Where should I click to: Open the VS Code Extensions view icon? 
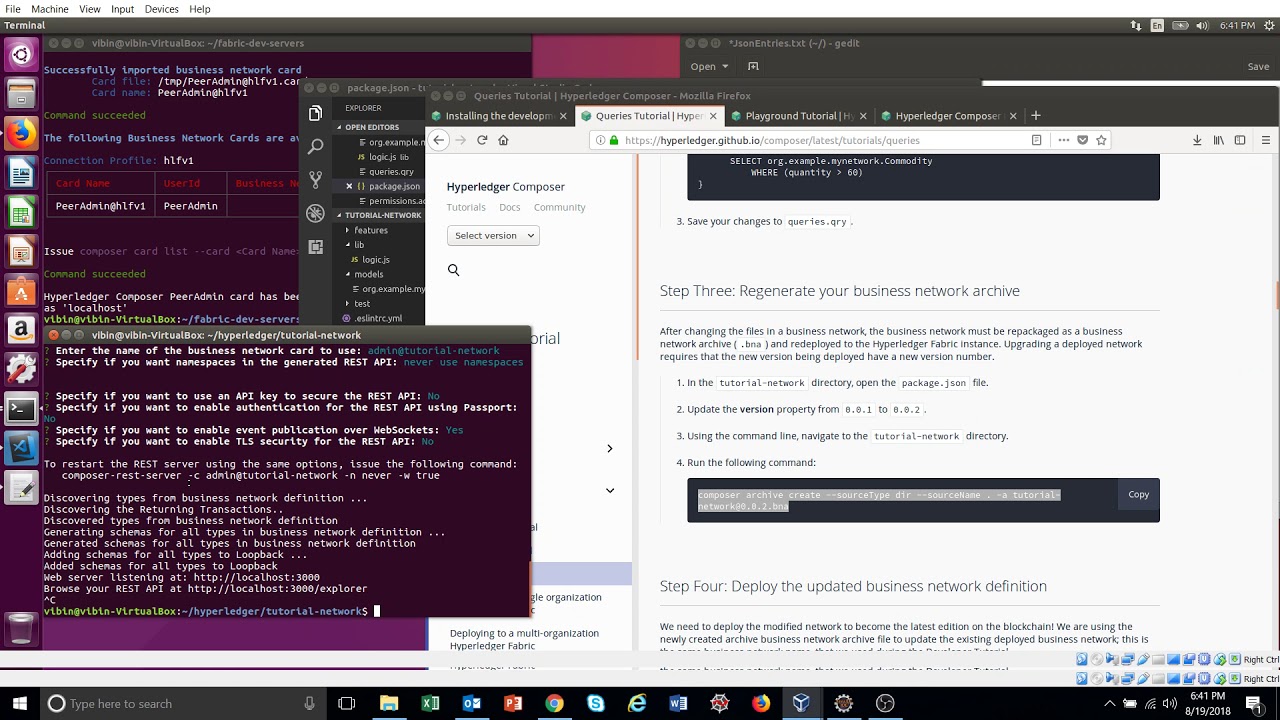pos(316,246)
